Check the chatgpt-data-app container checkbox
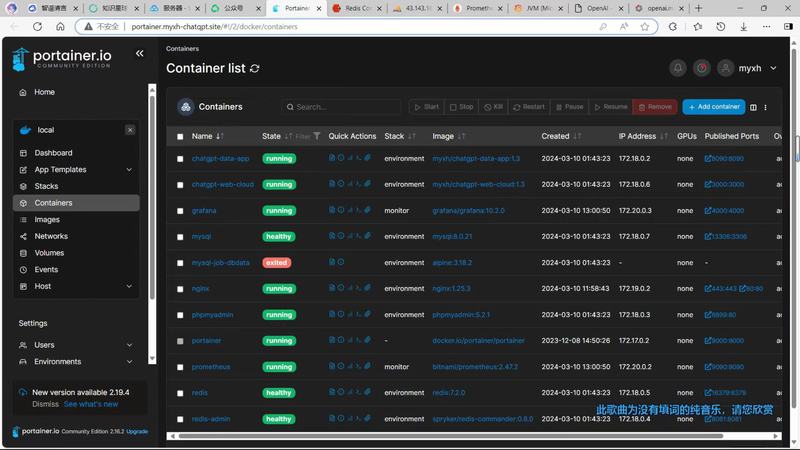Viewport: 800px width, 450px height. [x=180, y=159]
